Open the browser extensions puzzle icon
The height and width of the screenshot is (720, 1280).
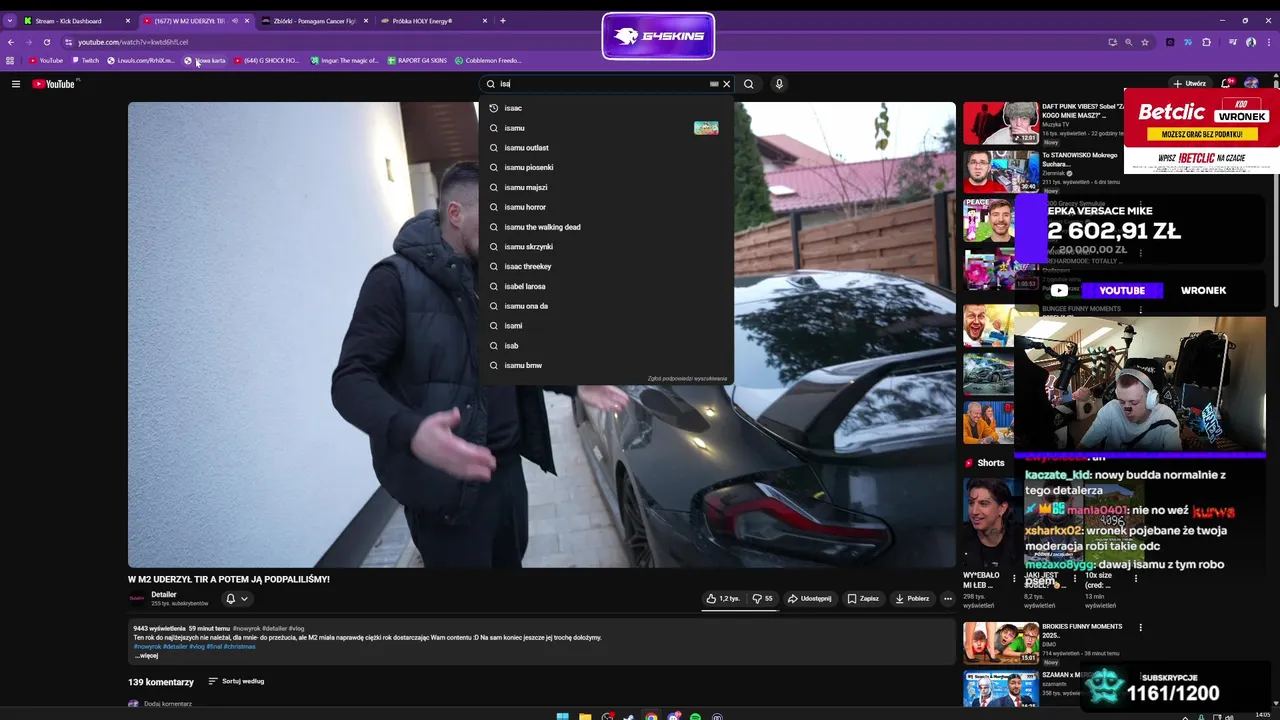[1207, 42]
